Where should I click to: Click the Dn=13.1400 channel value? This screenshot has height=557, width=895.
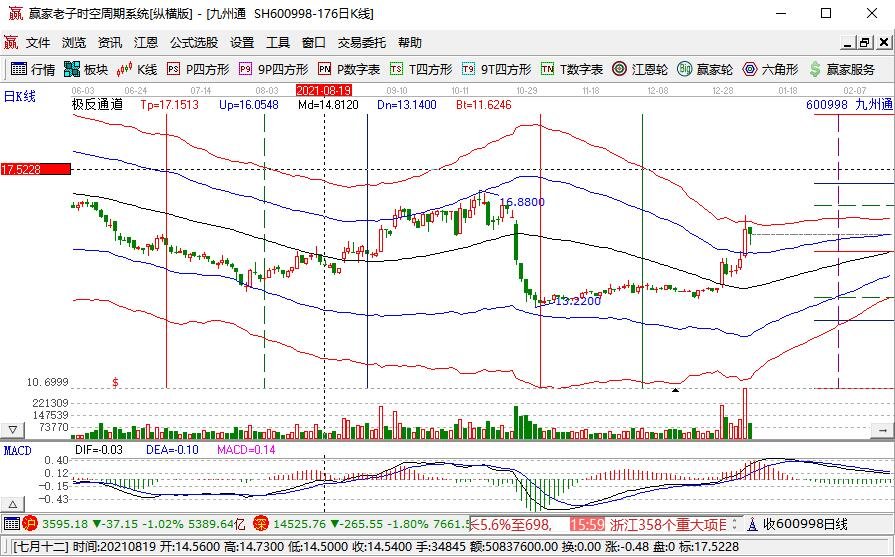406,105
